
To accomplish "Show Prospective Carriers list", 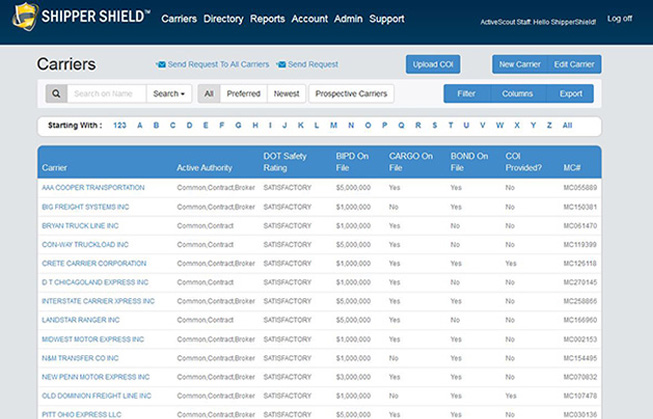I will tap(351, 94).
